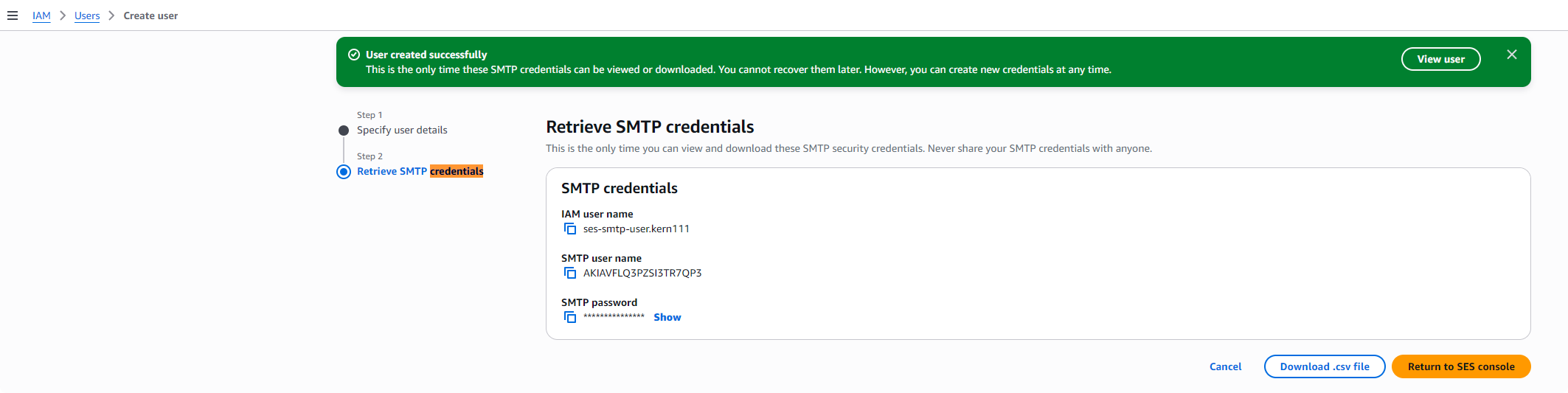Go to the Users breadcrumb link
1568x393 pixels.
click(87, 15)
